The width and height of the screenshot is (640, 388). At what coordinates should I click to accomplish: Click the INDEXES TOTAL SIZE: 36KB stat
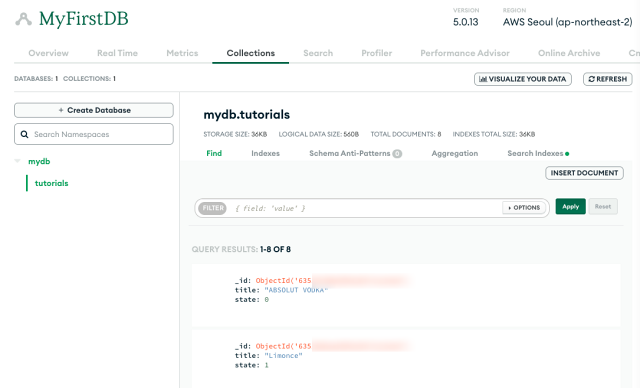[x=493, y=134]
